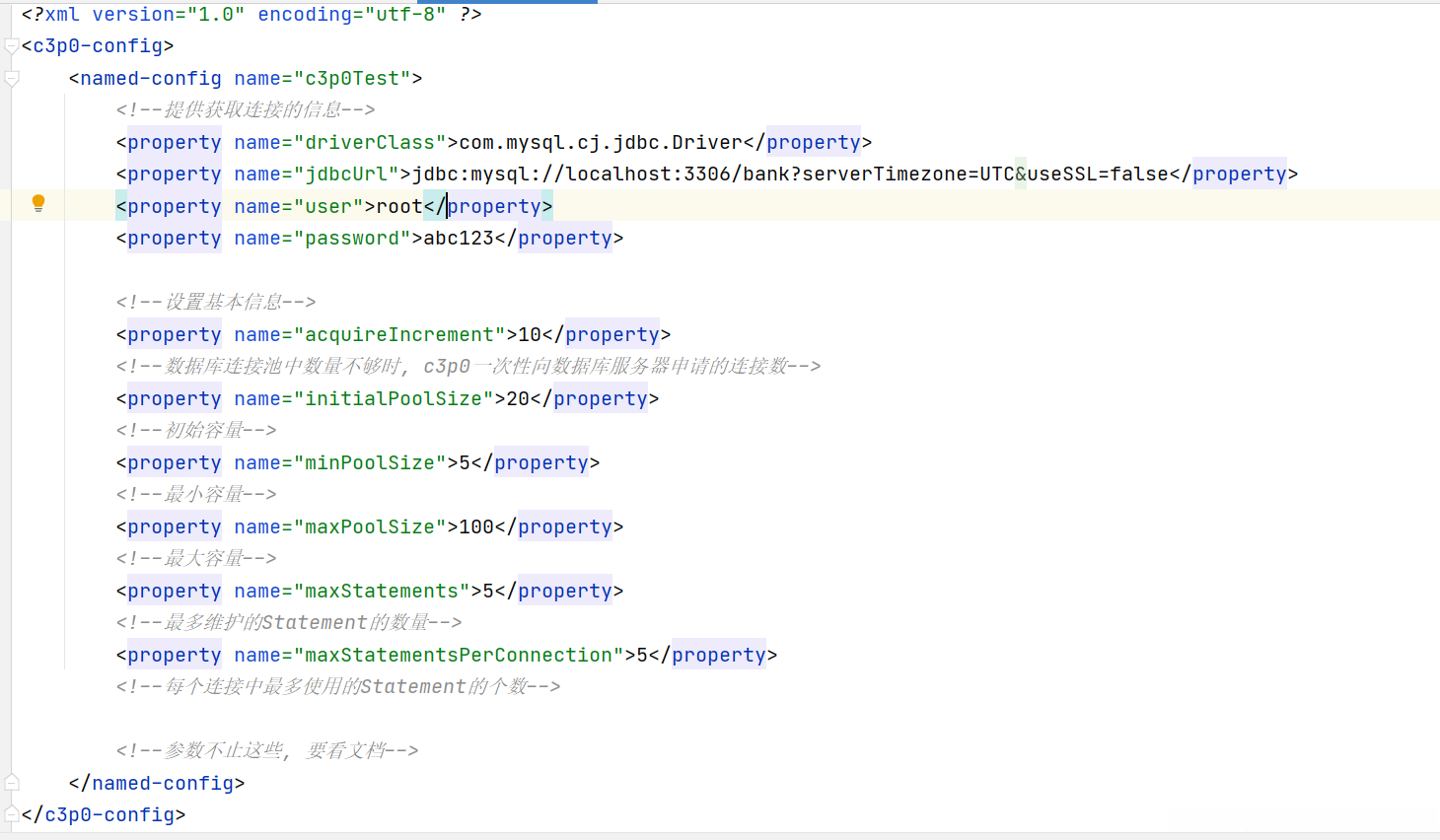1440x840 pixels.
Task: Click the comment "每个连接中最多使用的Statement的个数"
Action: [338, 686]
